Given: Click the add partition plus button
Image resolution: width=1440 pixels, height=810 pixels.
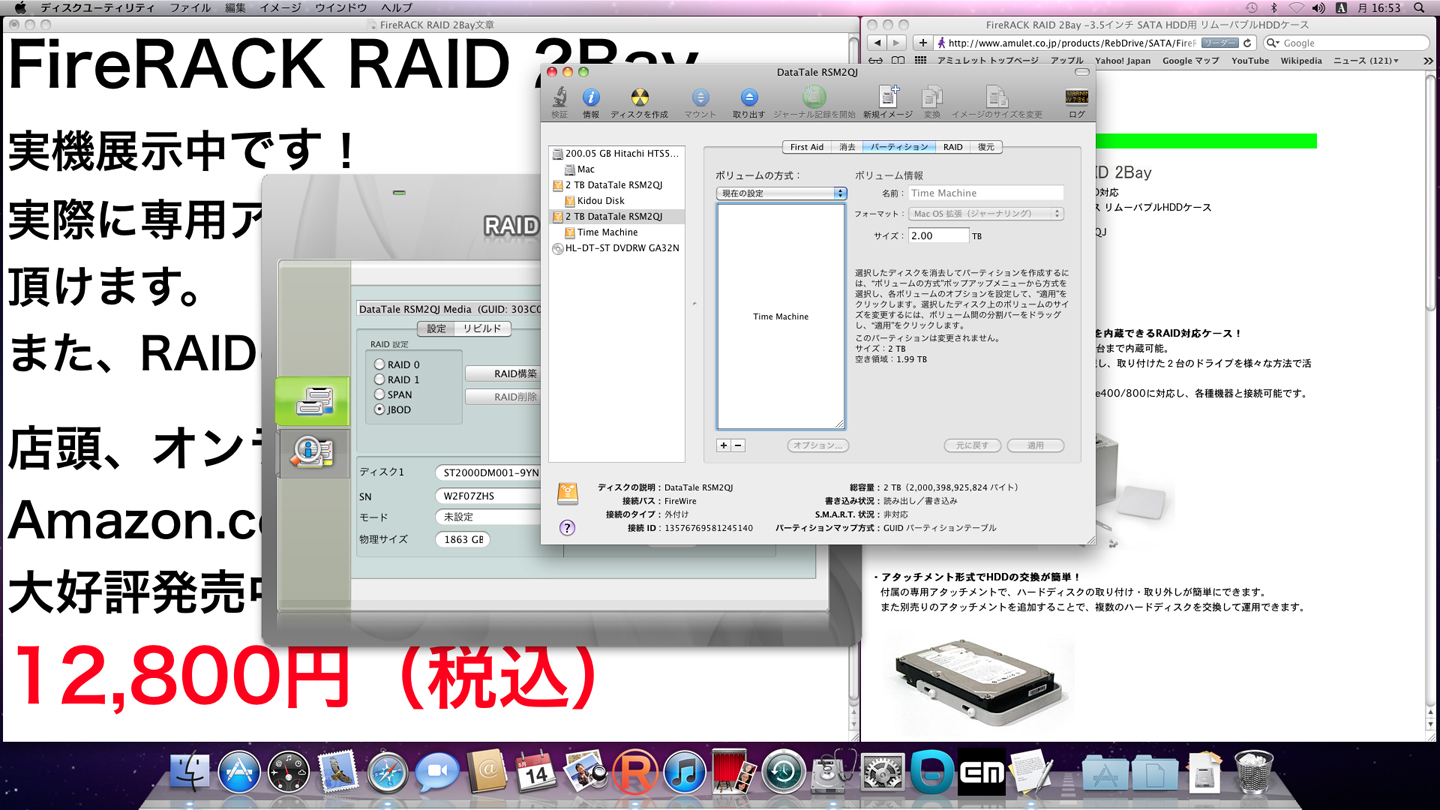Looking at the screenshot, I should (x=723, y=446).
